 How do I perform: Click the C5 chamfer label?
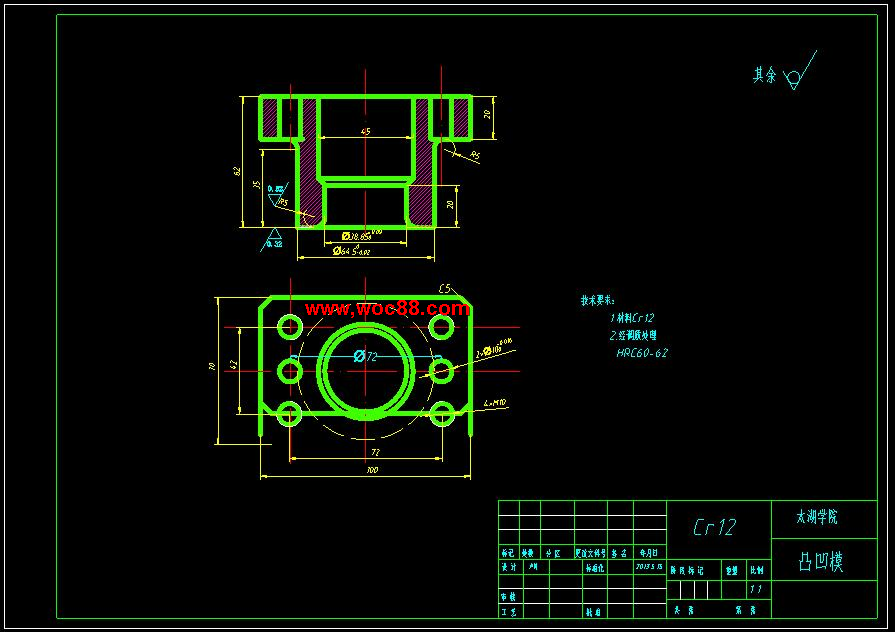point(445,288)
